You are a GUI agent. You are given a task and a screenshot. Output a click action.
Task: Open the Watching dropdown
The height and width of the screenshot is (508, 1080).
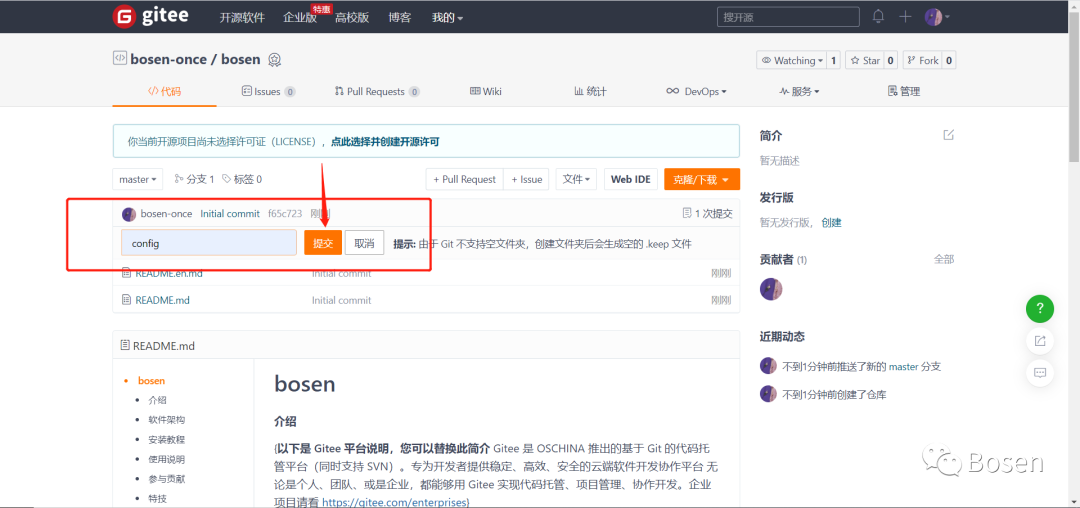pos(792,61)
